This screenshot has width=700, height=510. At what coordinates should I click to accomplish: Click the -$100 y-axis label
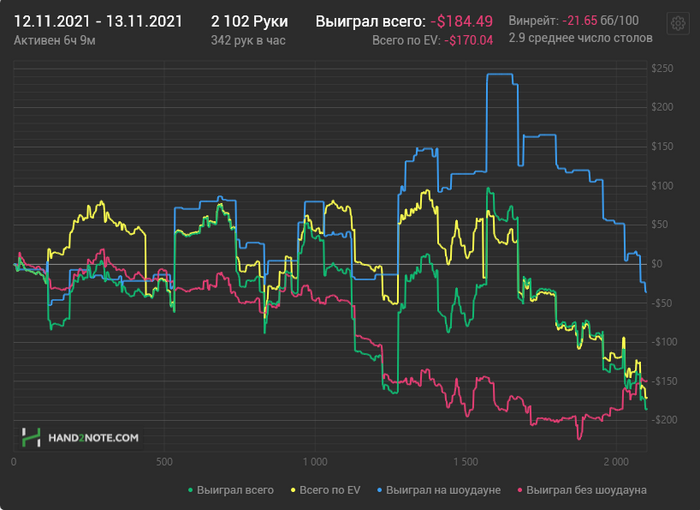(x=664, y=342)
